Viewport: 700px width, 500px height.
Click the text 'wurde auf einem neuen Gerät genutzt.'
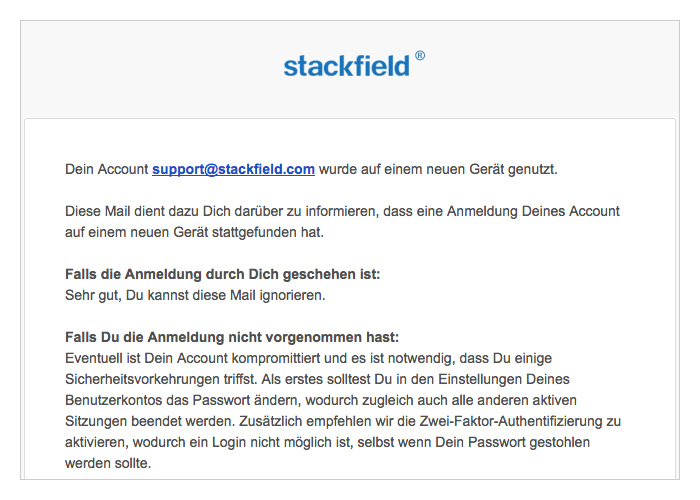(438, 169)
